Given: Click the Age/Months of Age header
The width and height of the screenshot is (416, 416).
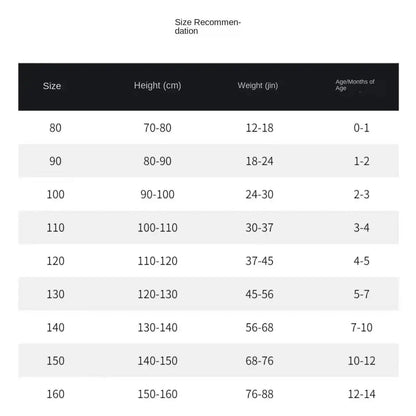Looking at the screenshot, I should 355,85.
